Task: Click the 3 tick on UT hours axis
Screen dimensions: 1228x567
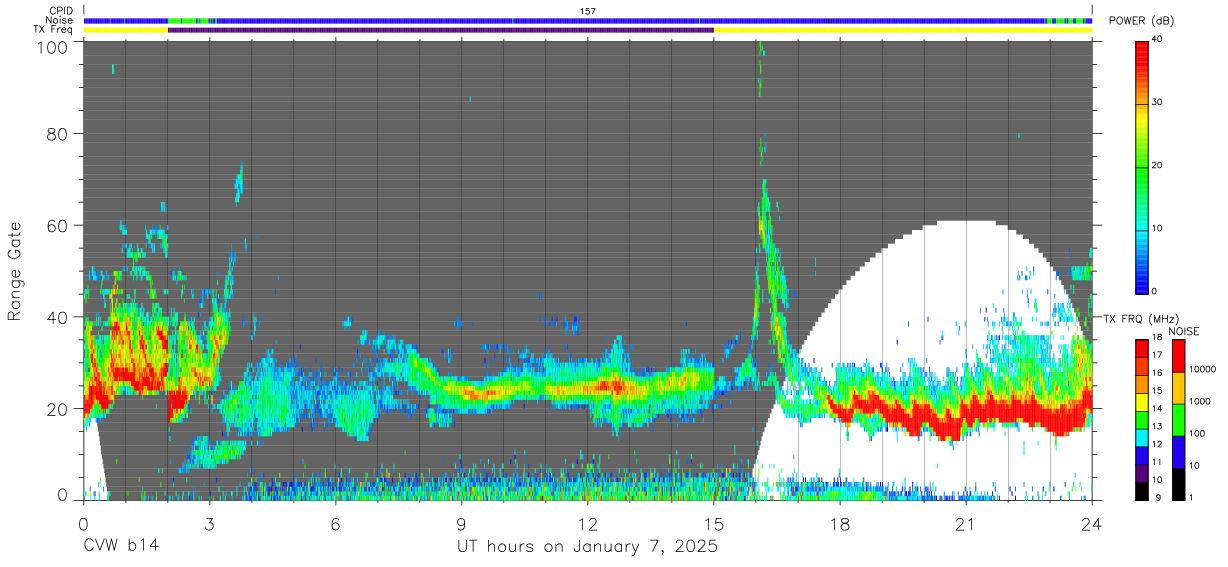Action: point(209,522)
